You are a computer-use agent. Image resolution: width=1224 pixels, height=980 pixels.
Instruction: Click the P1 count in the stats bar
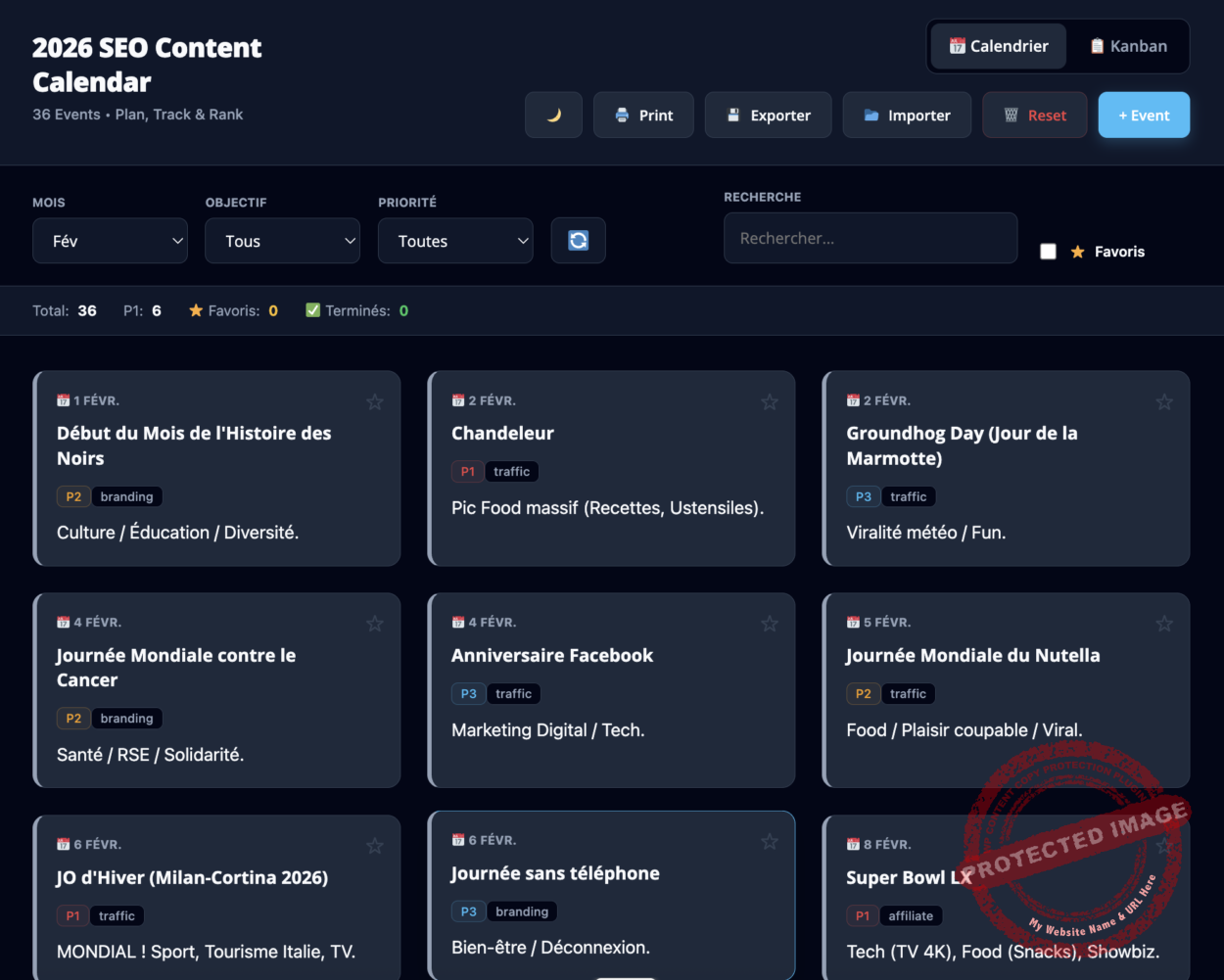[x=142, y=309]
